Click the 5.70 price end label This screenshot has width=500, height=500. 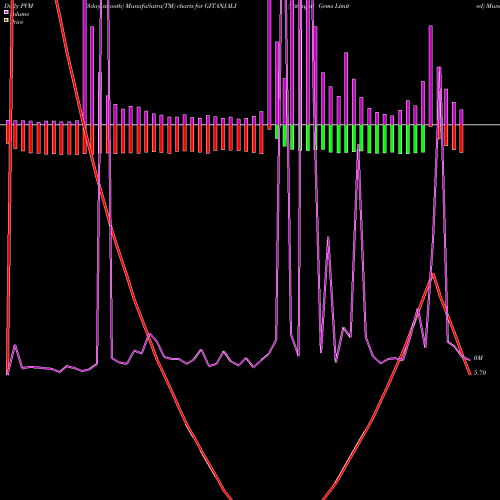click(480, 373)
